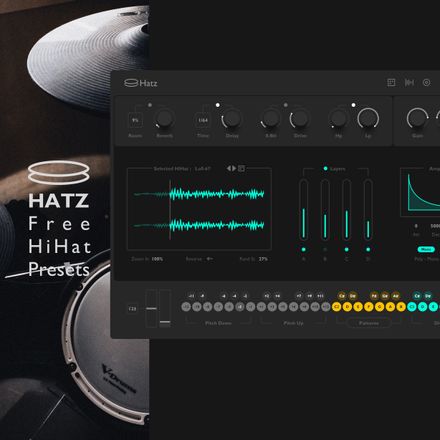440x440 pixels.
Task: Toggle the Delay section power dot
Action: 218,105
